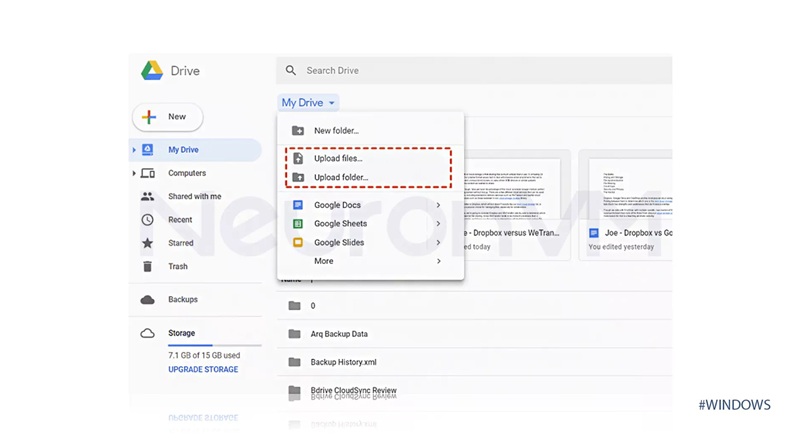Choose 'Upload folder...' from the menu

point(370,177)
